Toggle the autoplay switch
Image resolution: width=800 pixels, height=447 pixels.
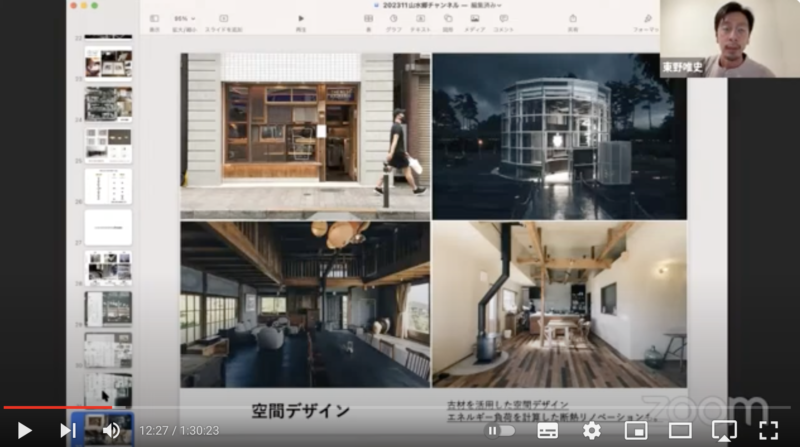(x=499, y=430)
